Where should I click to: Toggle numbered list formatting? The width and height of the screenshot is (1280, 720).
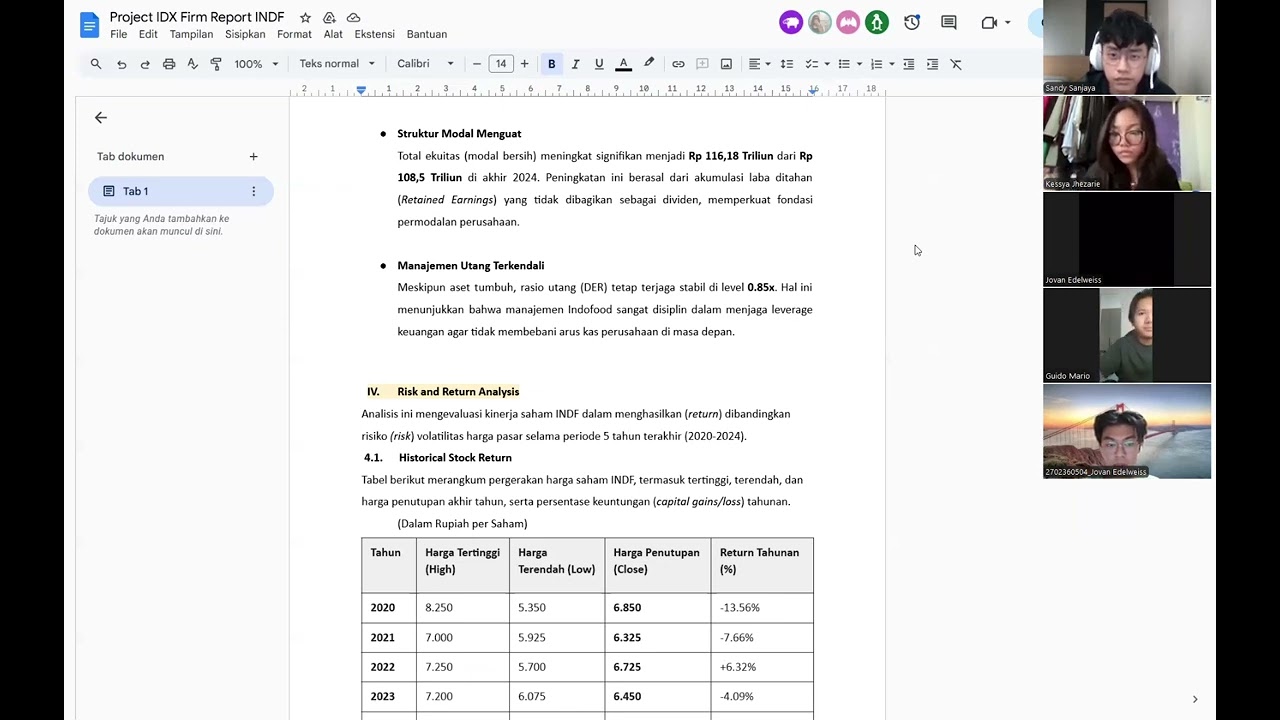point(876,64)
